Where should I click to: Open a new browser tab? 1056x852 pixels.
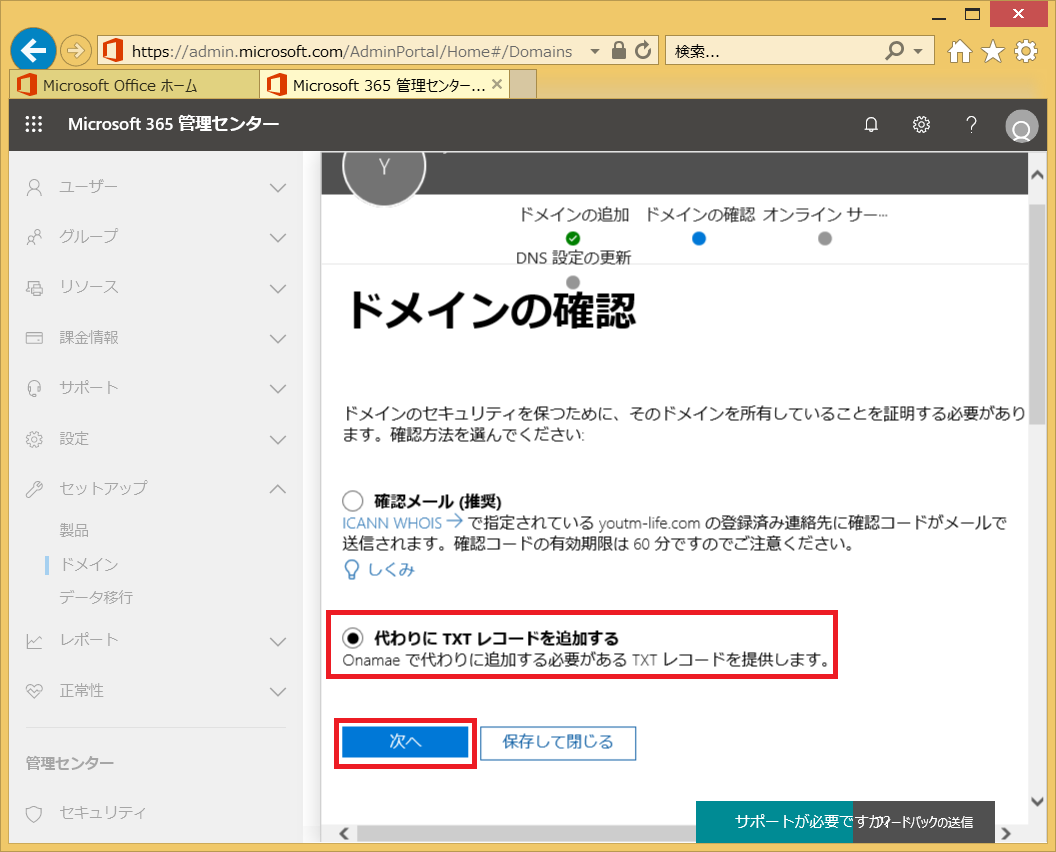pyautogui.click(x=523, y=85)
